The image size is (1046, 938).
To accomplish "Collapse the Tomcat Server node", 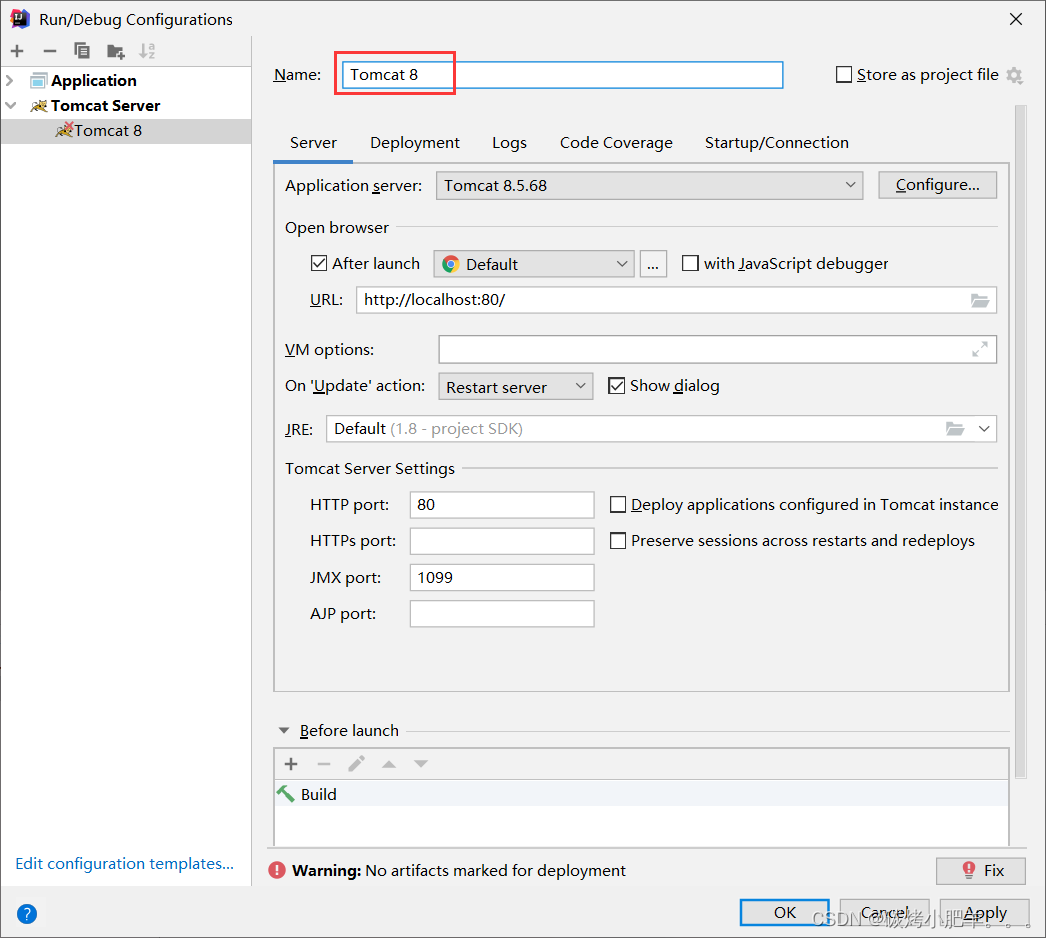I will [x=10, y=105].
